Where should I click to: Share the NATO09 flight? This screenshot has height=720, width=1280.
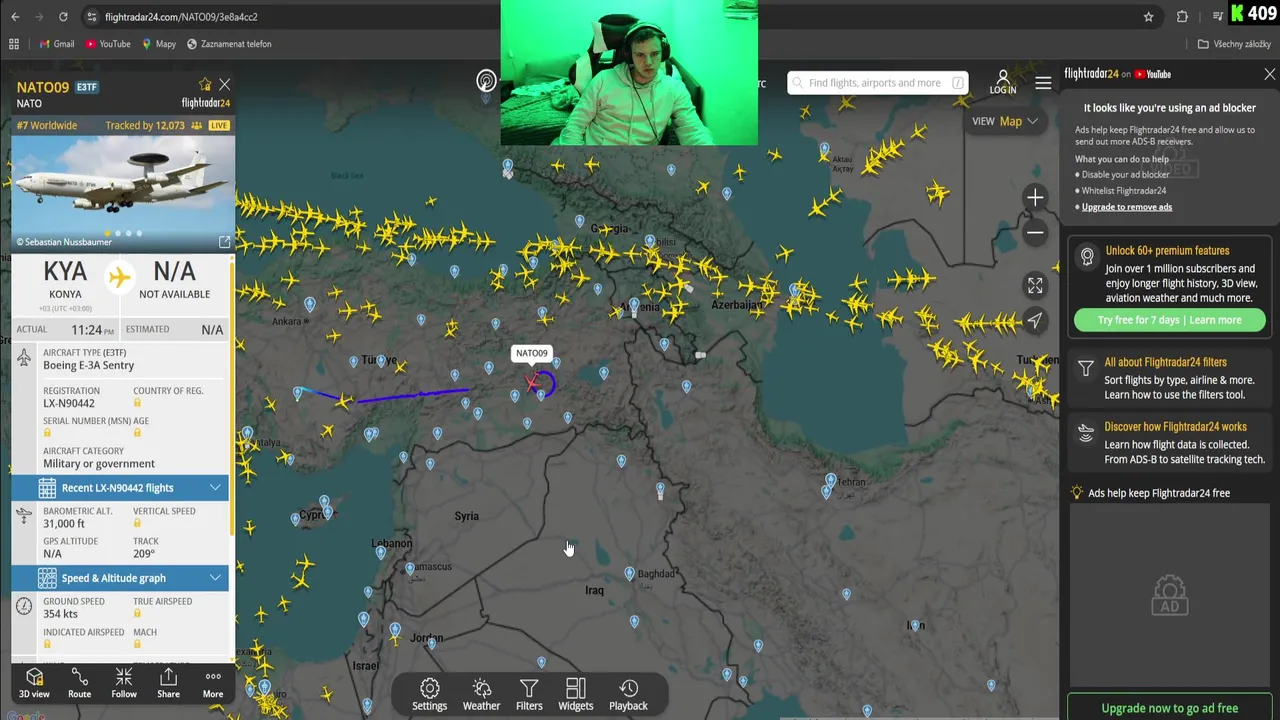coord(168,683)
